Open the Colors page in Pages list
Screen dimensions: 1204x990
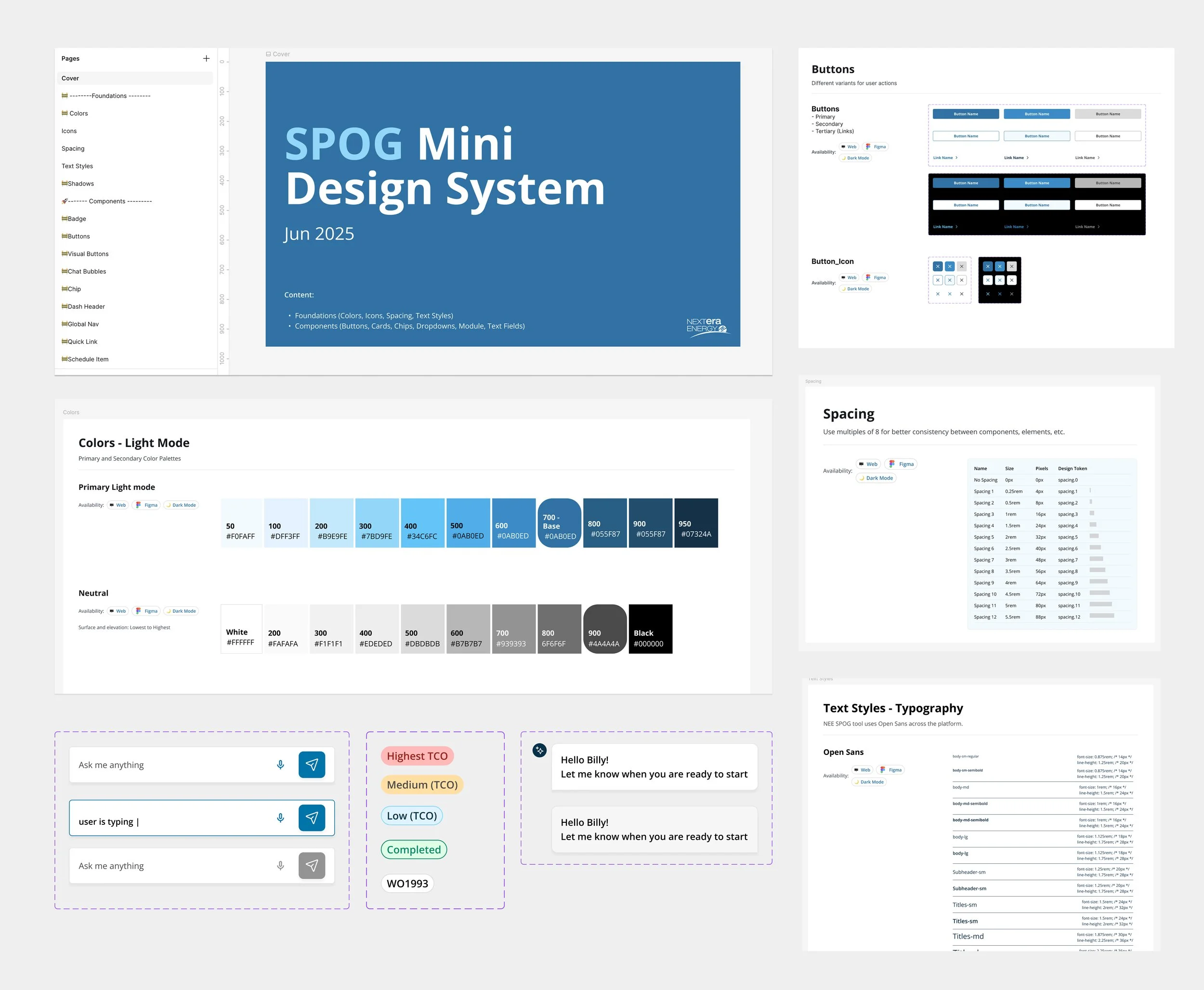click(79, 114)
